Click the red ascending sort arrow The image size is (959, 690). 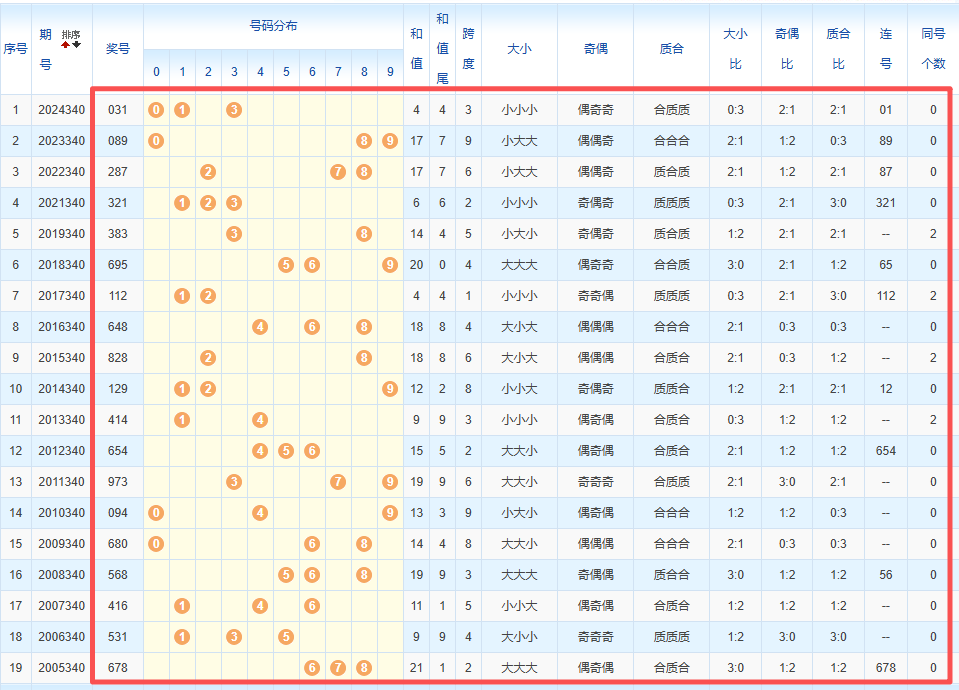coord(66,45)
